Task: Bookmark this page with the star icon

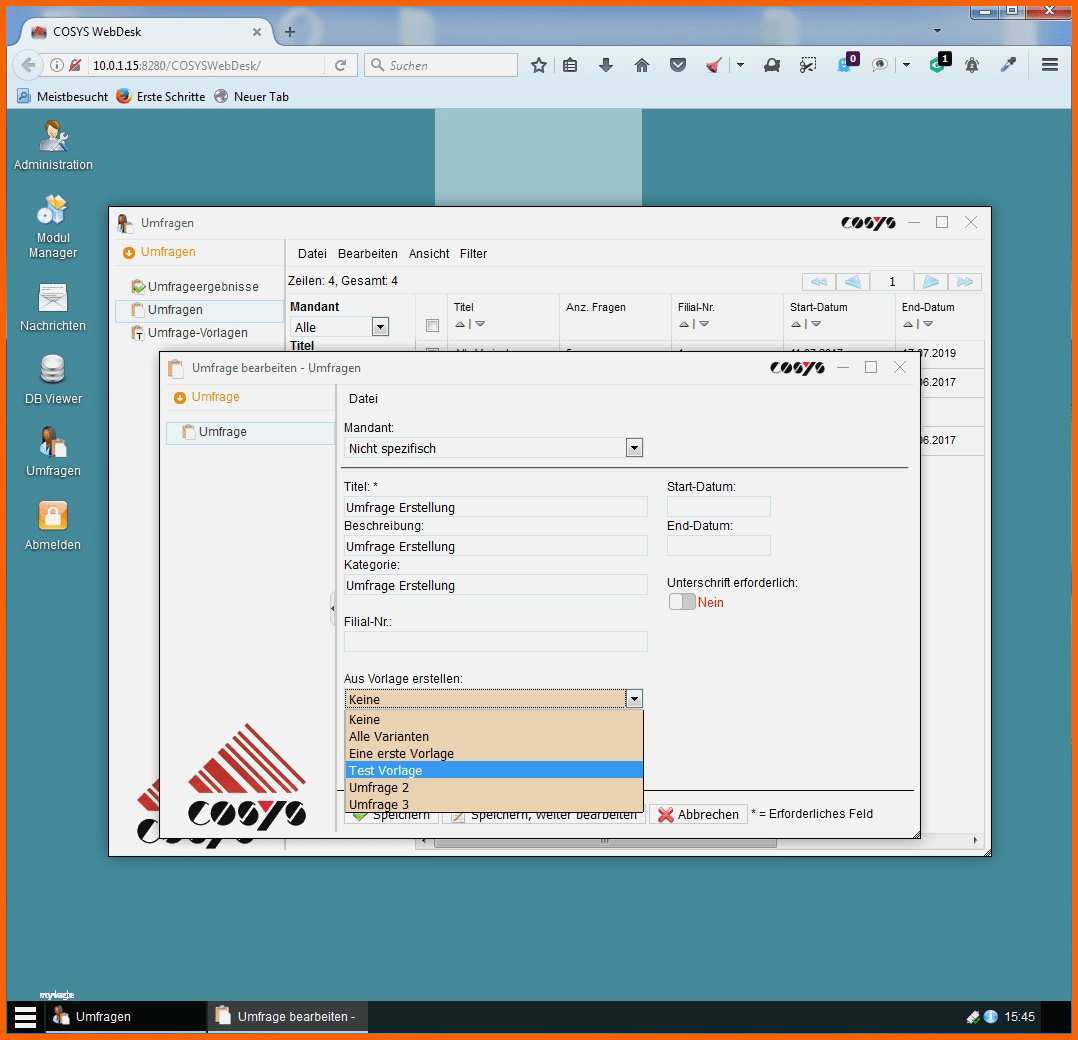Action: coord(539,65)
